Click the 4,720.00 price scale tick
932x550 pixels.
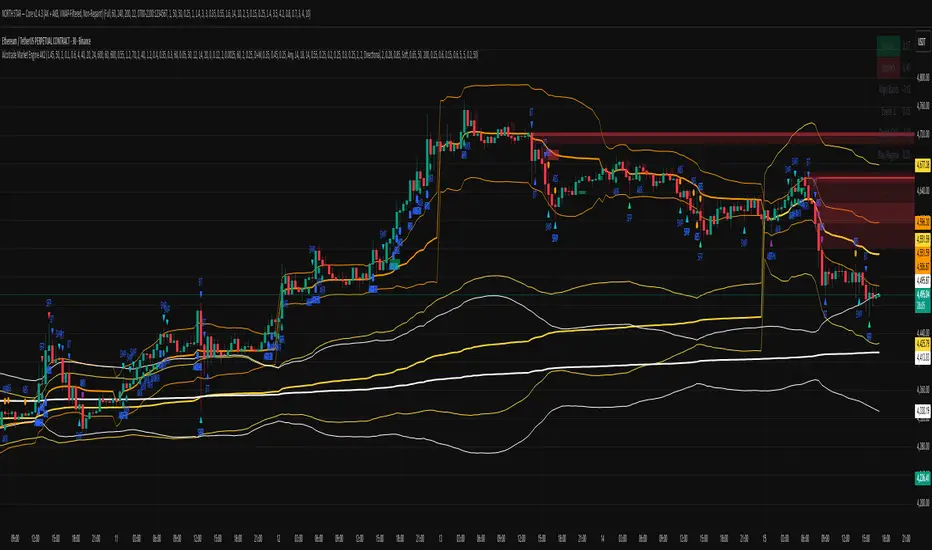click(x=923, y=134)
